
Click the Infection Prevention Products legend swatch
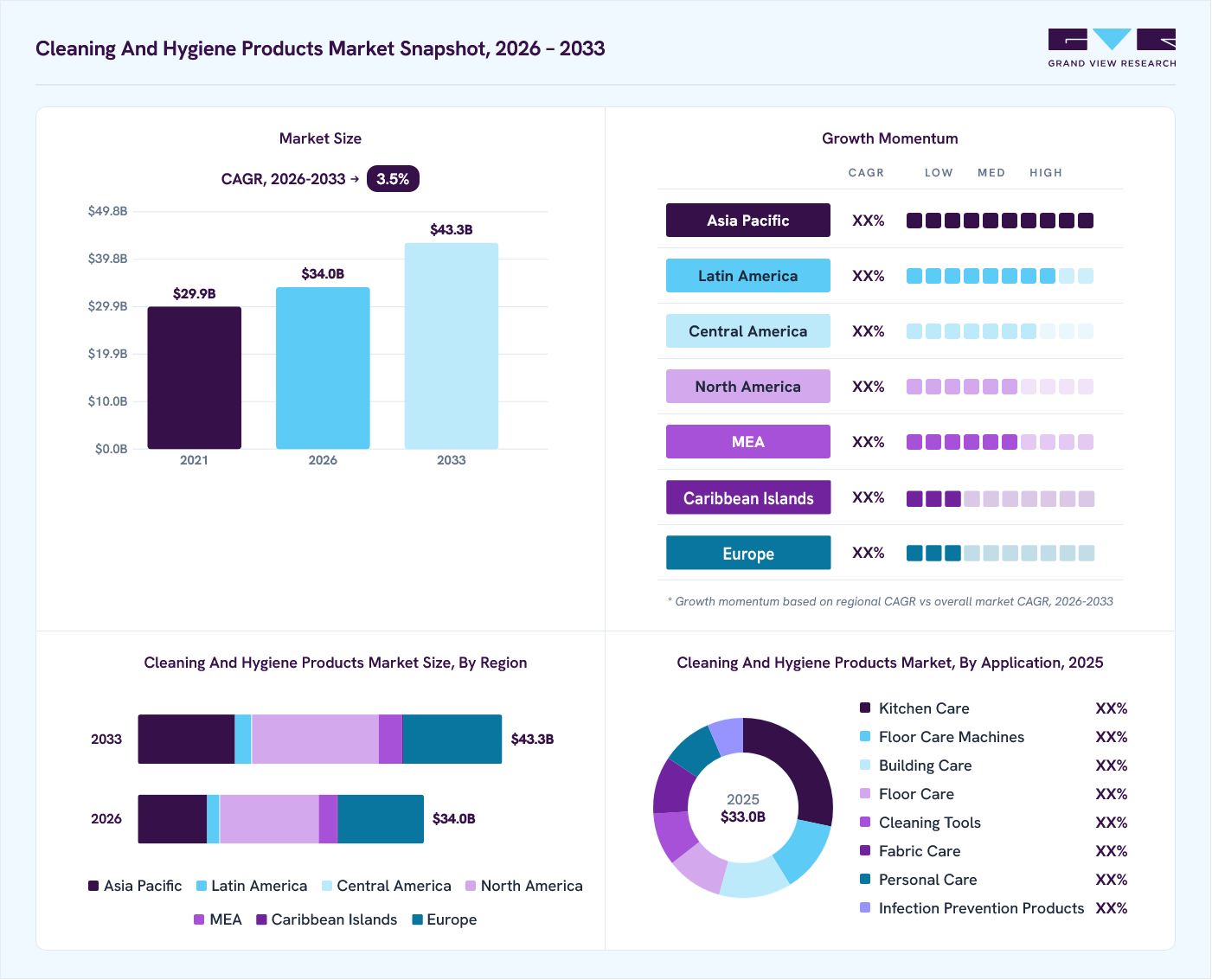click(865, 907)
